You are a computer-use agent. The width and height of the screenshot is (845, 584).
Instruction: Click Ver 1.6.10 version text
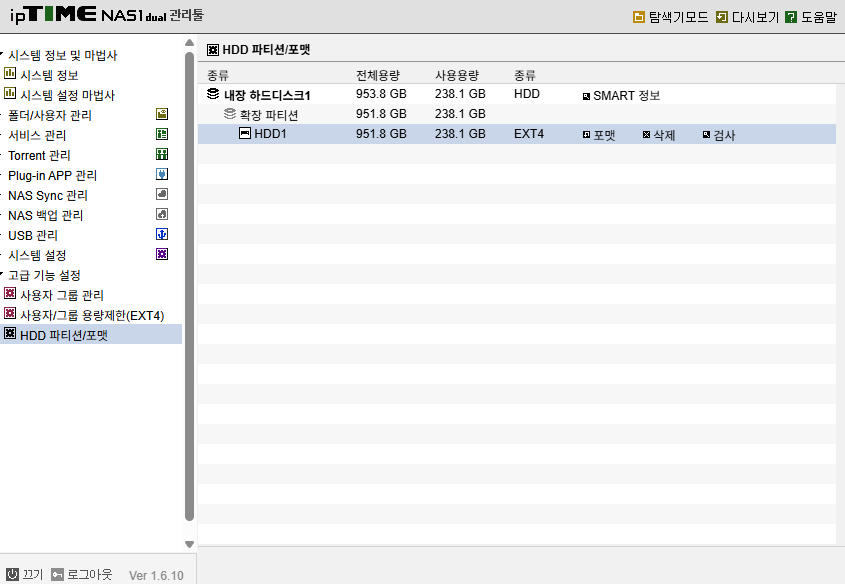click(x=156, y=575)
